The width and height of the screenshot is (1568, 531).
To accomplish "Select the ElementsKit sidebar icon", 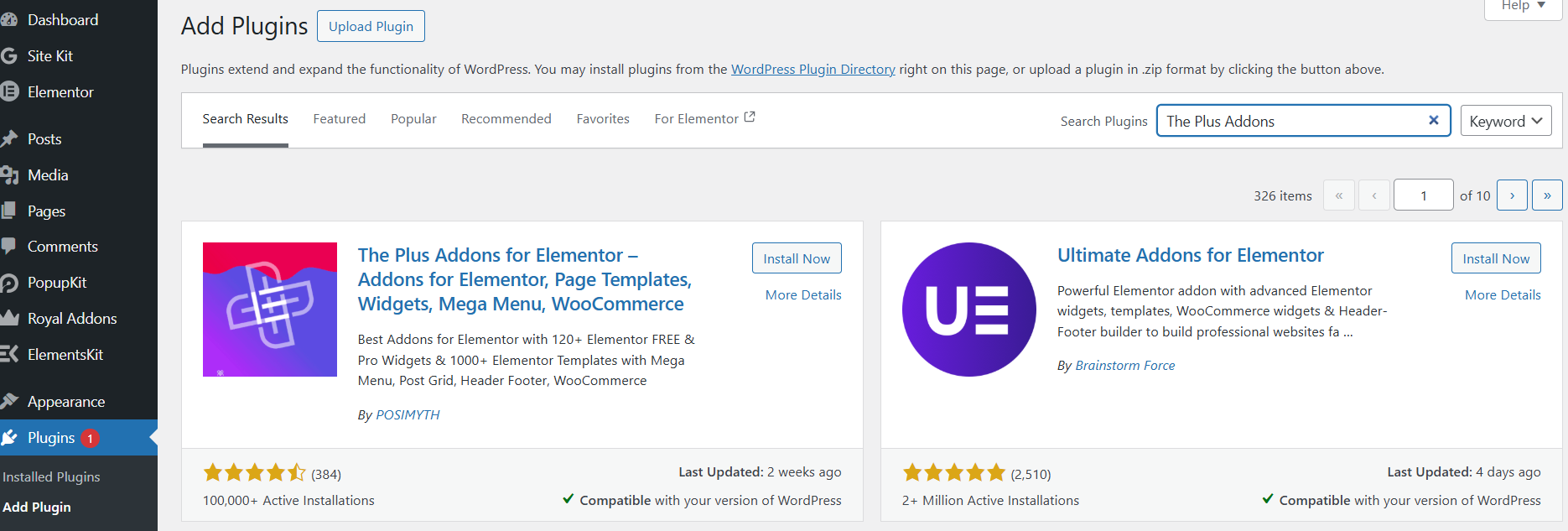I will pos(11,354).
